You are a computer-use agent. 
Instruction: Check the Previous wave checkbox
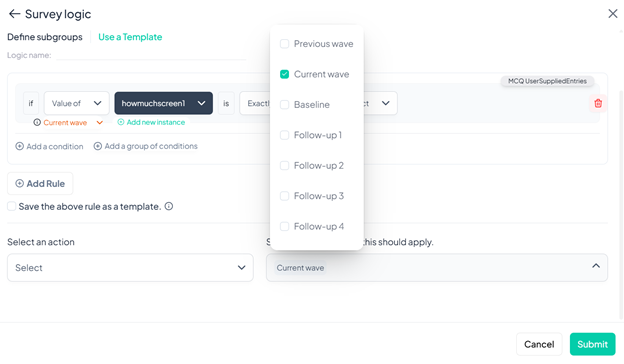284,43
